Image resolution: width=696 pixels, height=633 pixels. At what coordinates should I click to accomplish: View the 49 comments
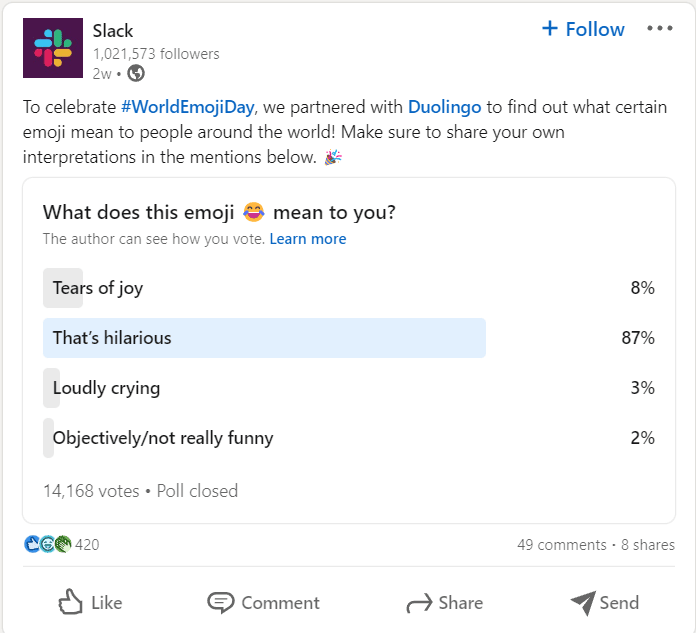click(562, 545)
